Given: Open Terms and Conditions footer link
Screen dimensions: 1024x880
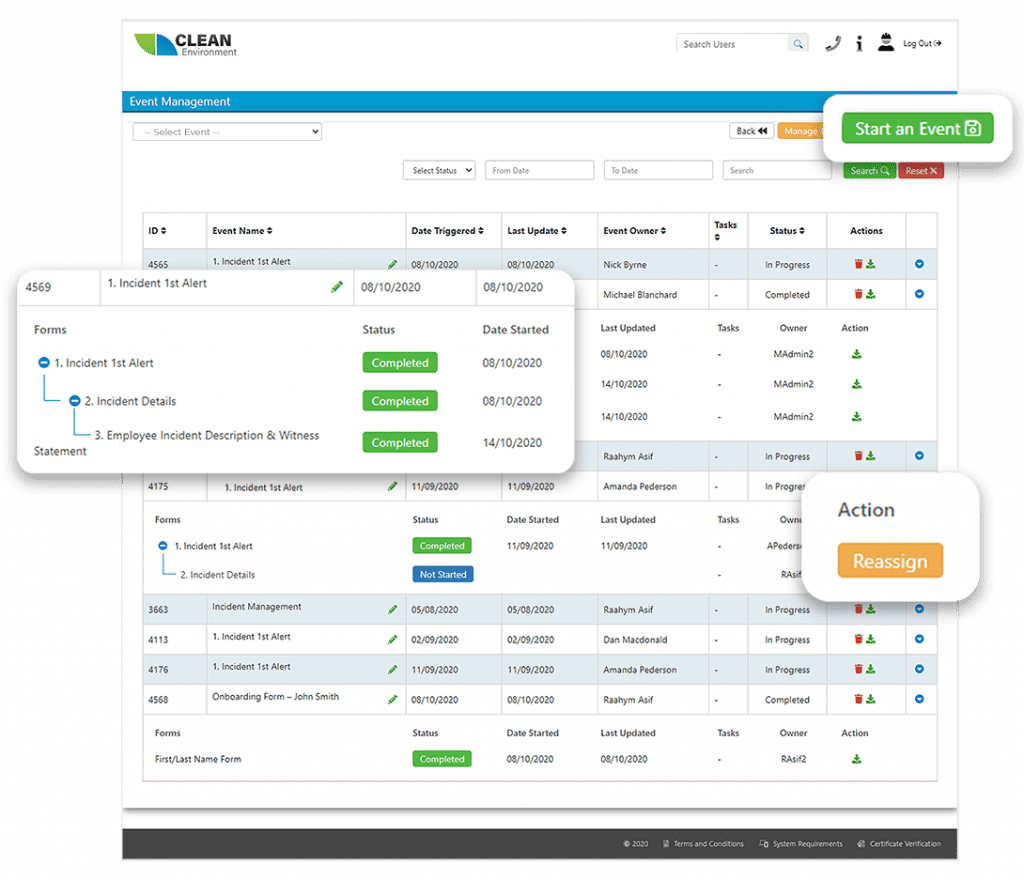Looking at the screenshot, I should (703, 844).
